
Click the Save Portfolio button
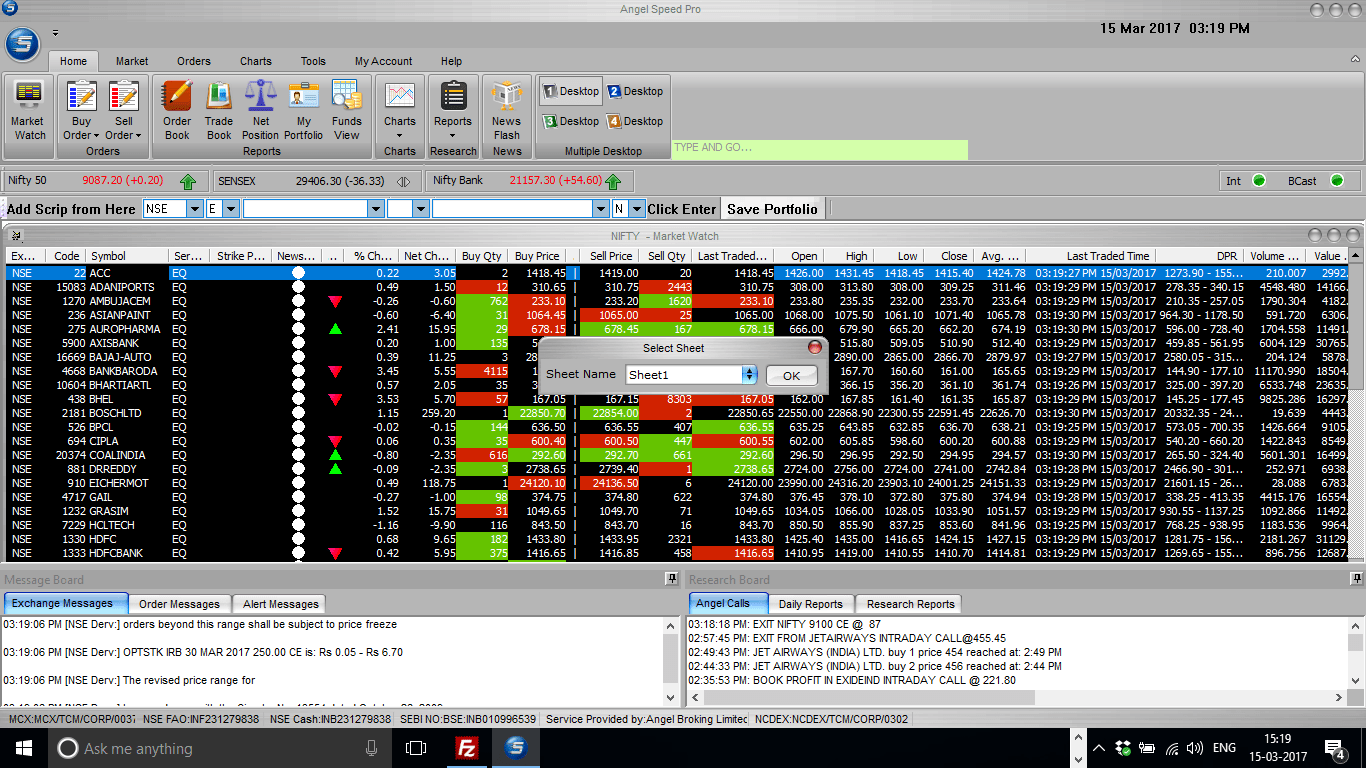click(x=772, y=209)
